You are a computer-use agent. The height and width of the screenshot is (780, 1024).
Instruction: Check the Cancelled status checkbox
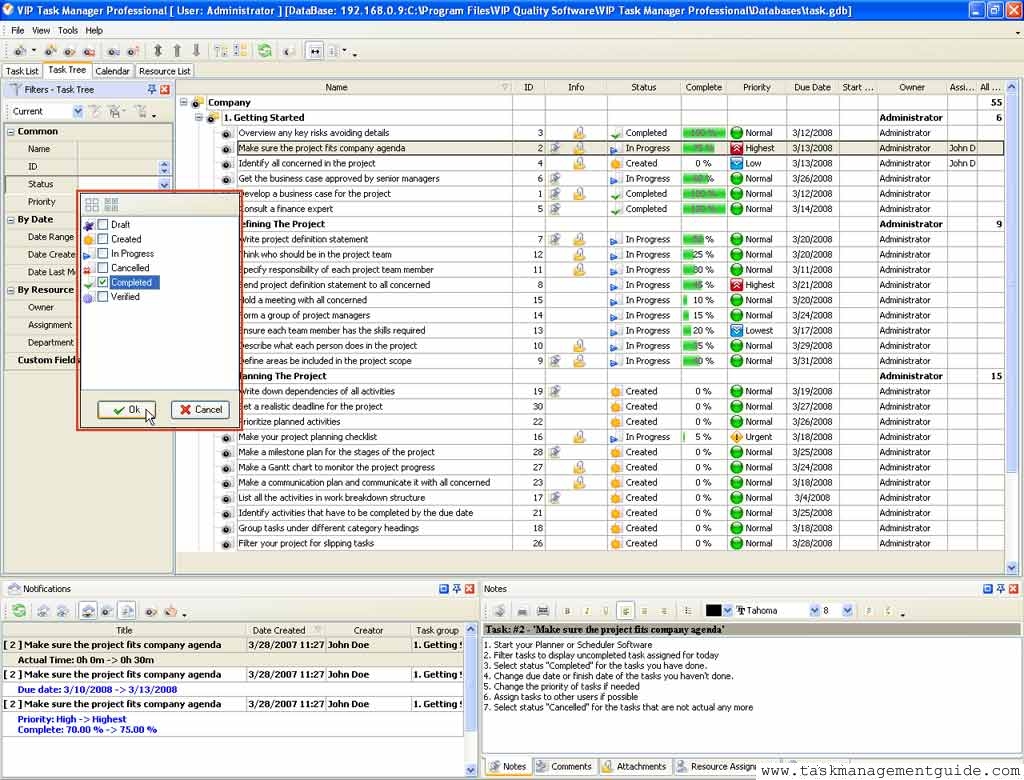[x=103, y=268]
